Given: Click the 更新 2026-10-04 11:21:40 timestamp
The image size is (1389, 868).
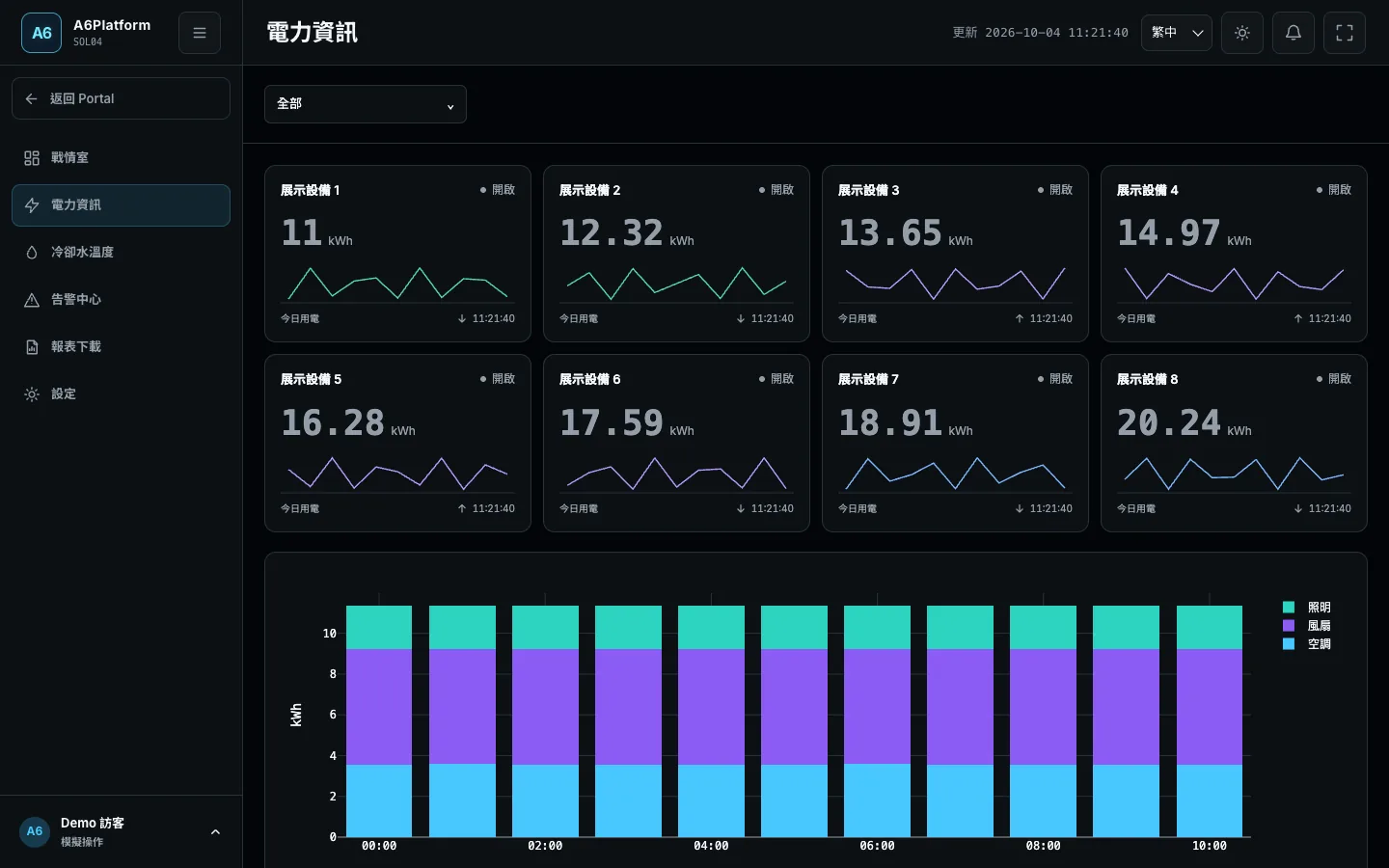Looking at the screenshot, I should tap(1040, 33).
